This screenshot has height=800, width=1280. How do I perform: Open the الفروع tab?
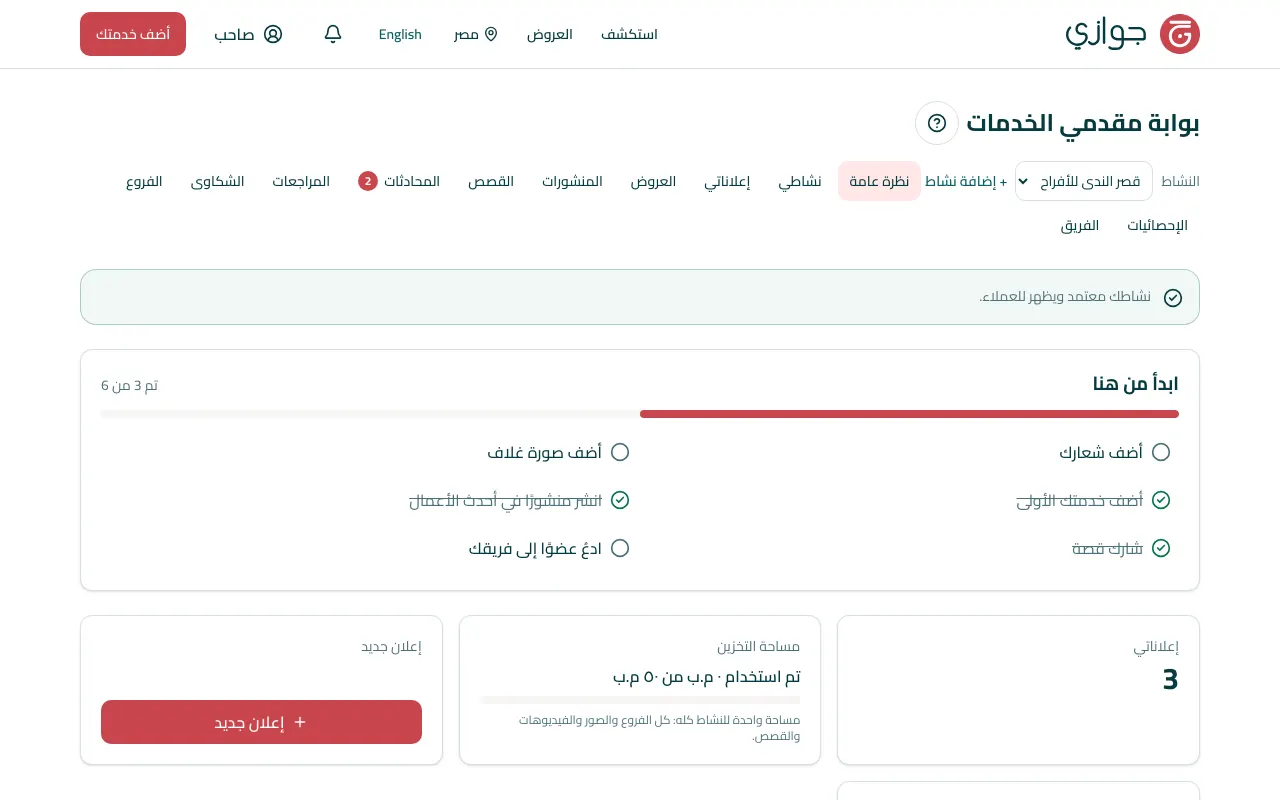coord(144,181)
